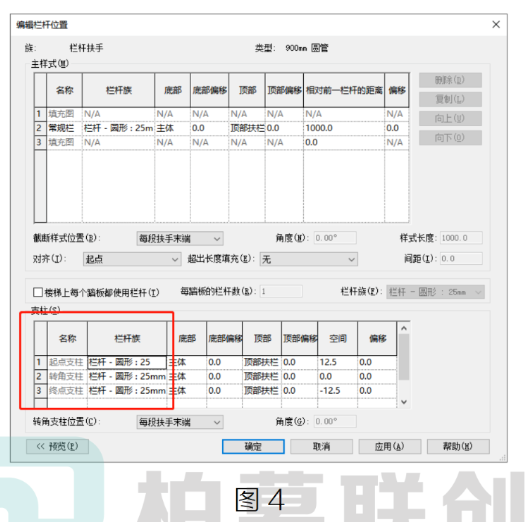529x522 pixels.
Task: Click 终点支柱 栏杆族 cell
Action: pyautogui.click(x=127, y=391)
